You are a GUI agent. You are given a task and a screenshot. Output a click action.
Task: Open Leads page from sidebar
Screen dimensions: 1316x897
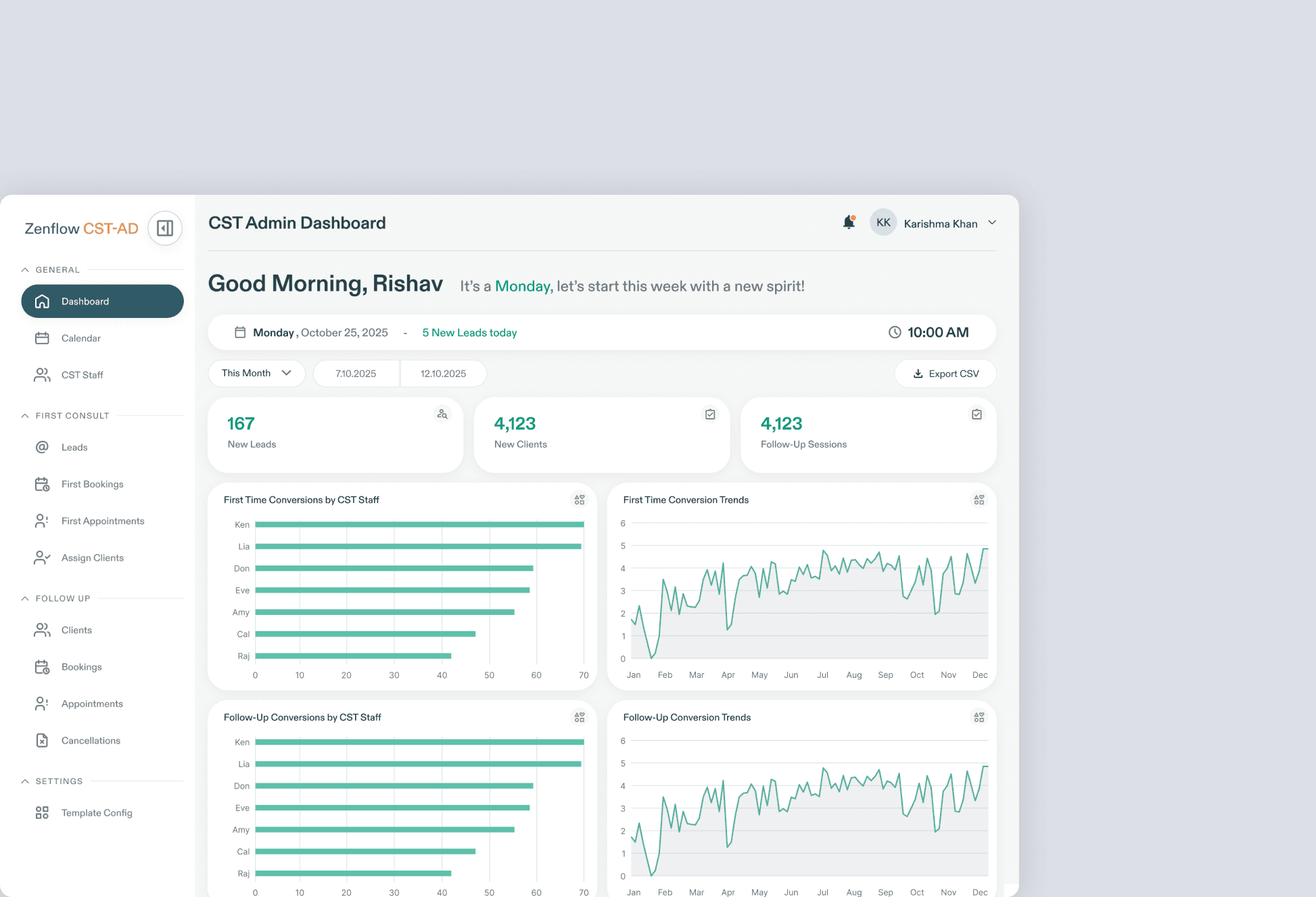coord(74,447)
